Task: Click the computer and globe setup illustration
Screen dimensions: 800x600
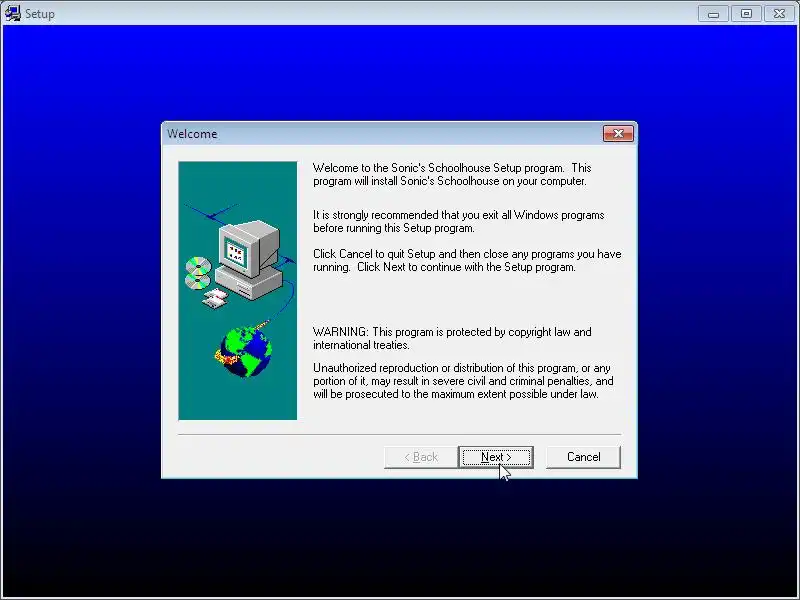Action: [238, 291]
